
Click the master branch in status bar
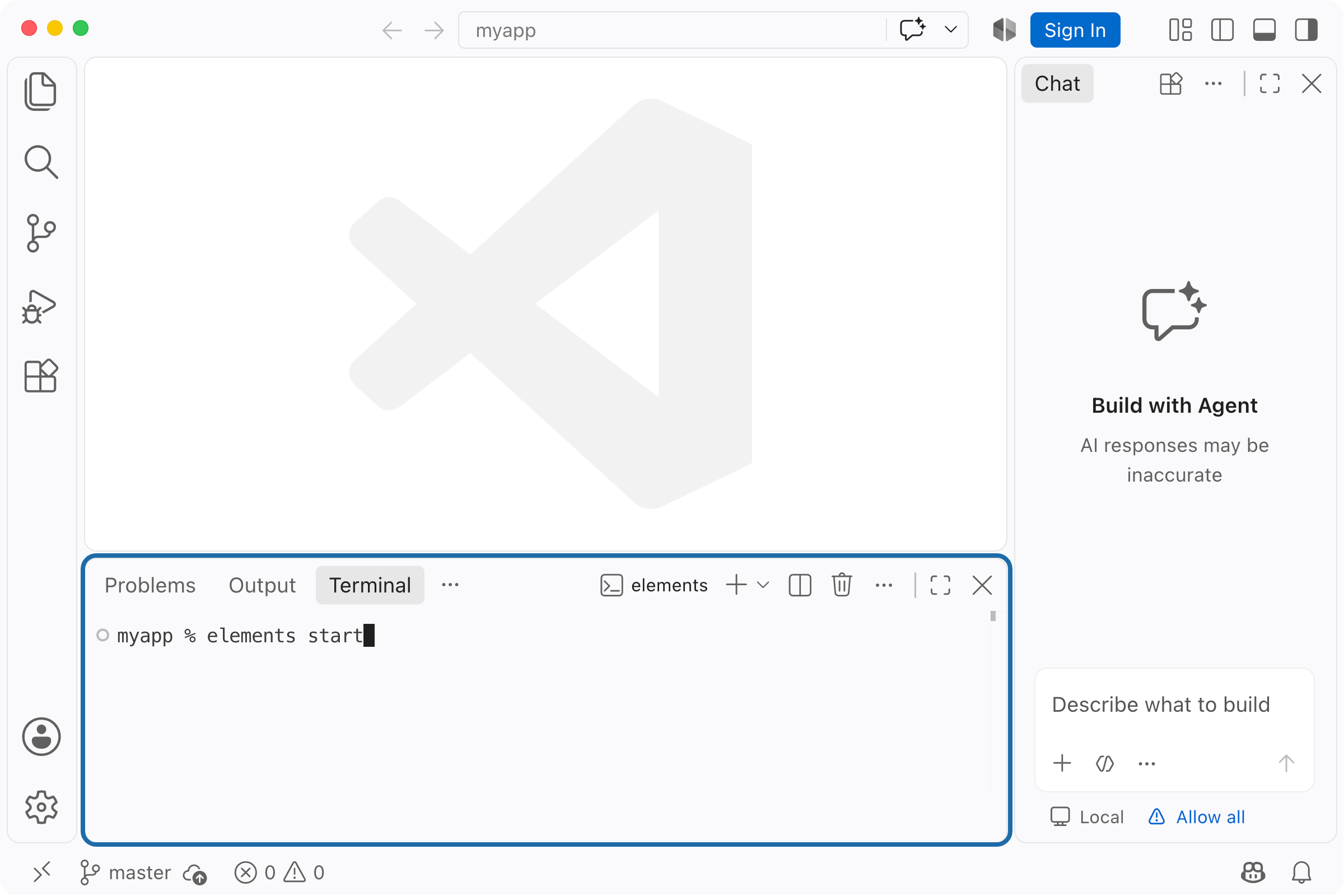point(125,872)
